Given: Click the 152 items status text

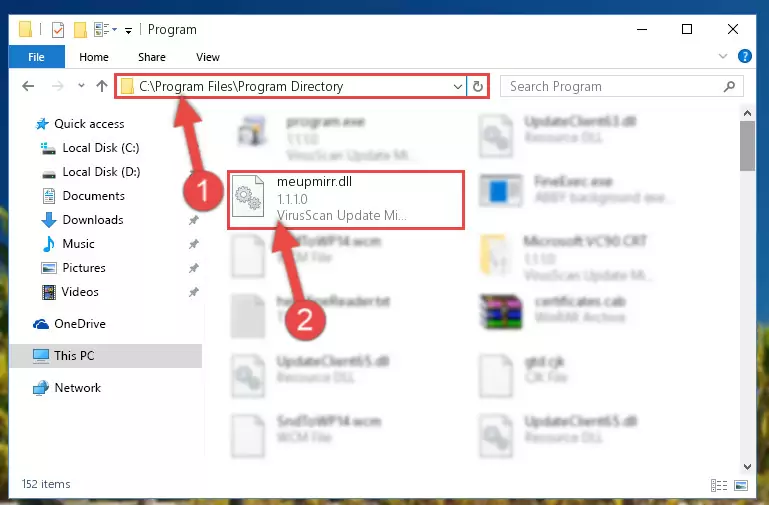Looking at the screenshot, I should (x=46, y=484).
